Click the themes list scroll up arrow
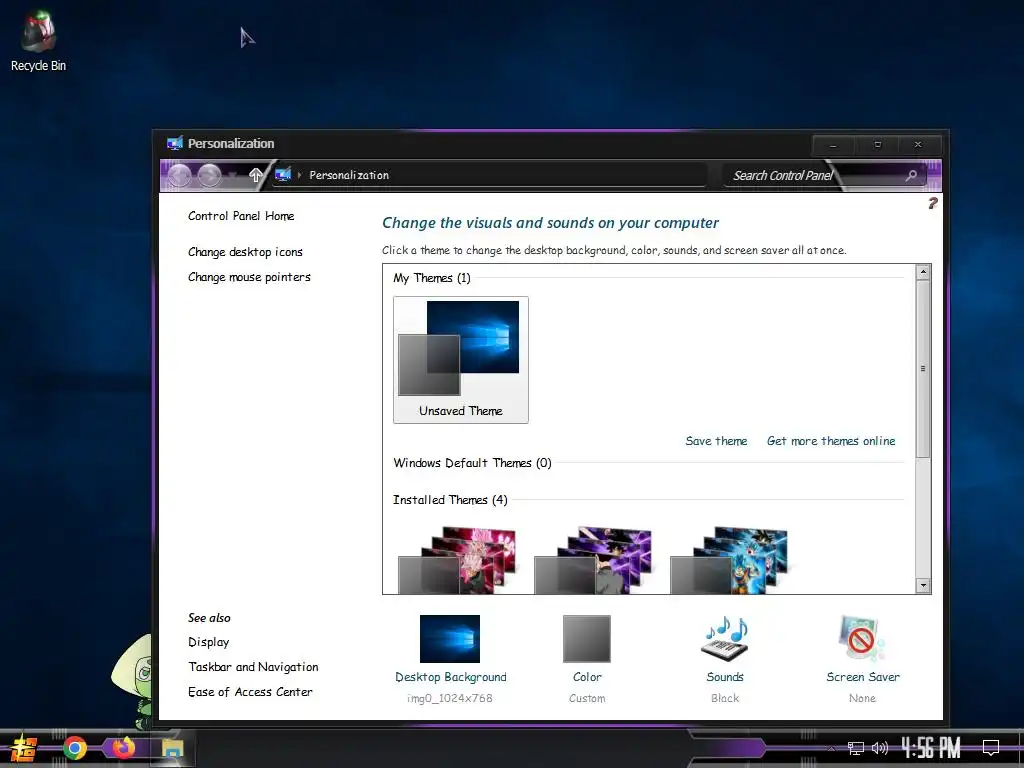1024x768 pixels. pos(923,272)
